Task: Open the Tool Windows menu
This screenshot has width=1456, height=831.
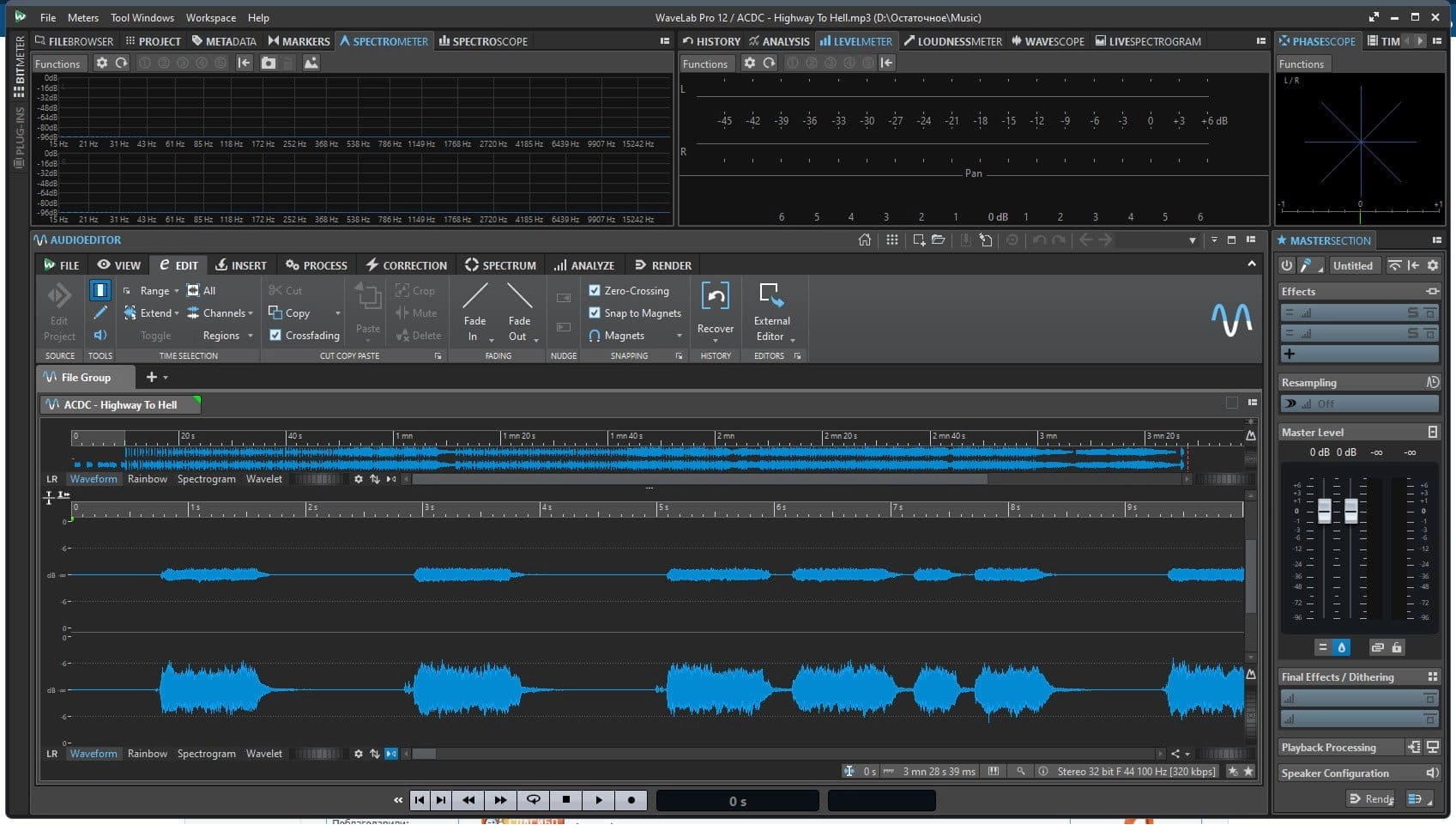Action: point(142,17)
